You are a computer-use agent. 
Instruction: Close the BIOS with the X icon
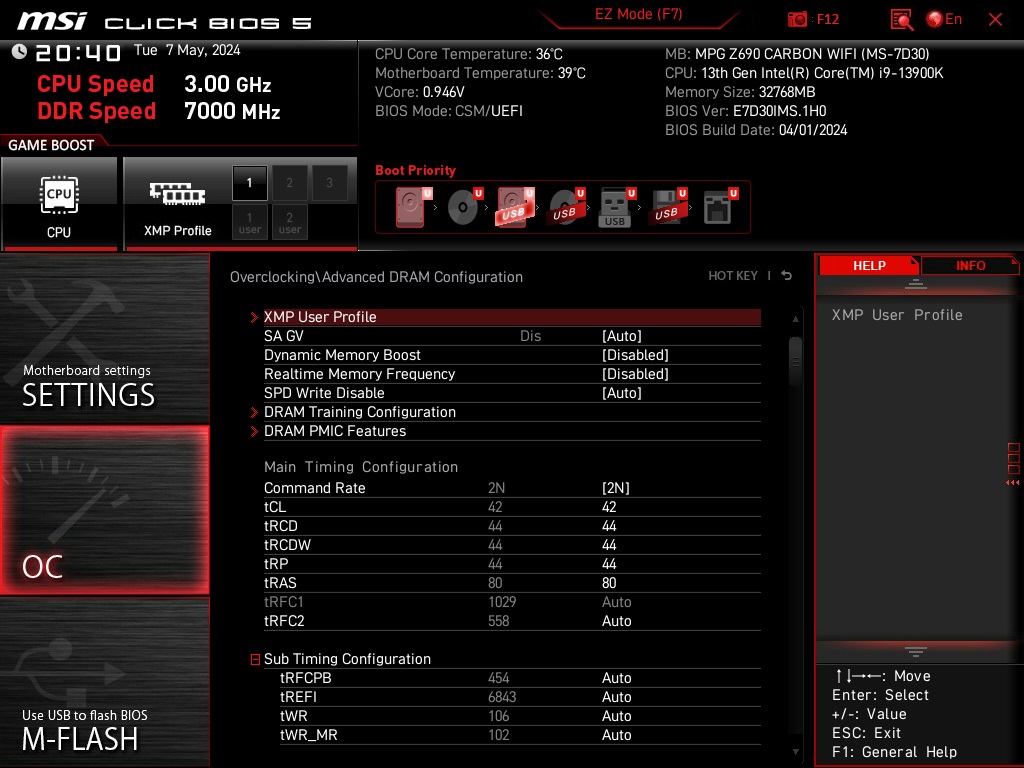tap(995, 19)
